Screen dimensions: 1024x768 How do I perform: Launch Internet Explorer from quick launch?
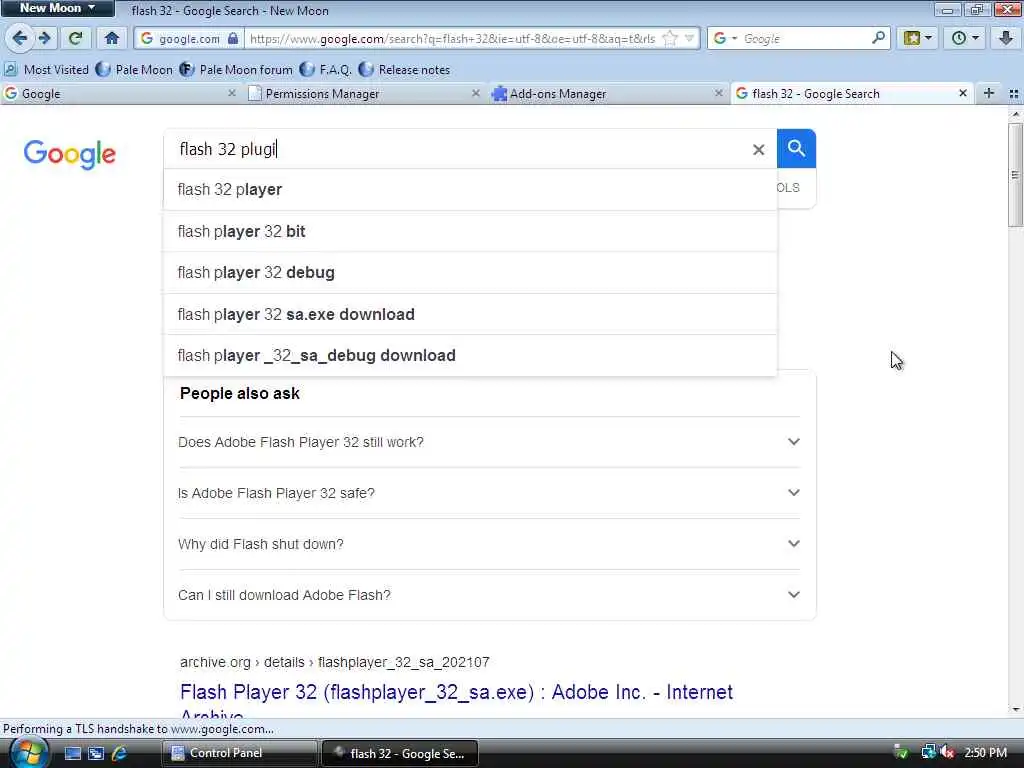pos(120,754)
